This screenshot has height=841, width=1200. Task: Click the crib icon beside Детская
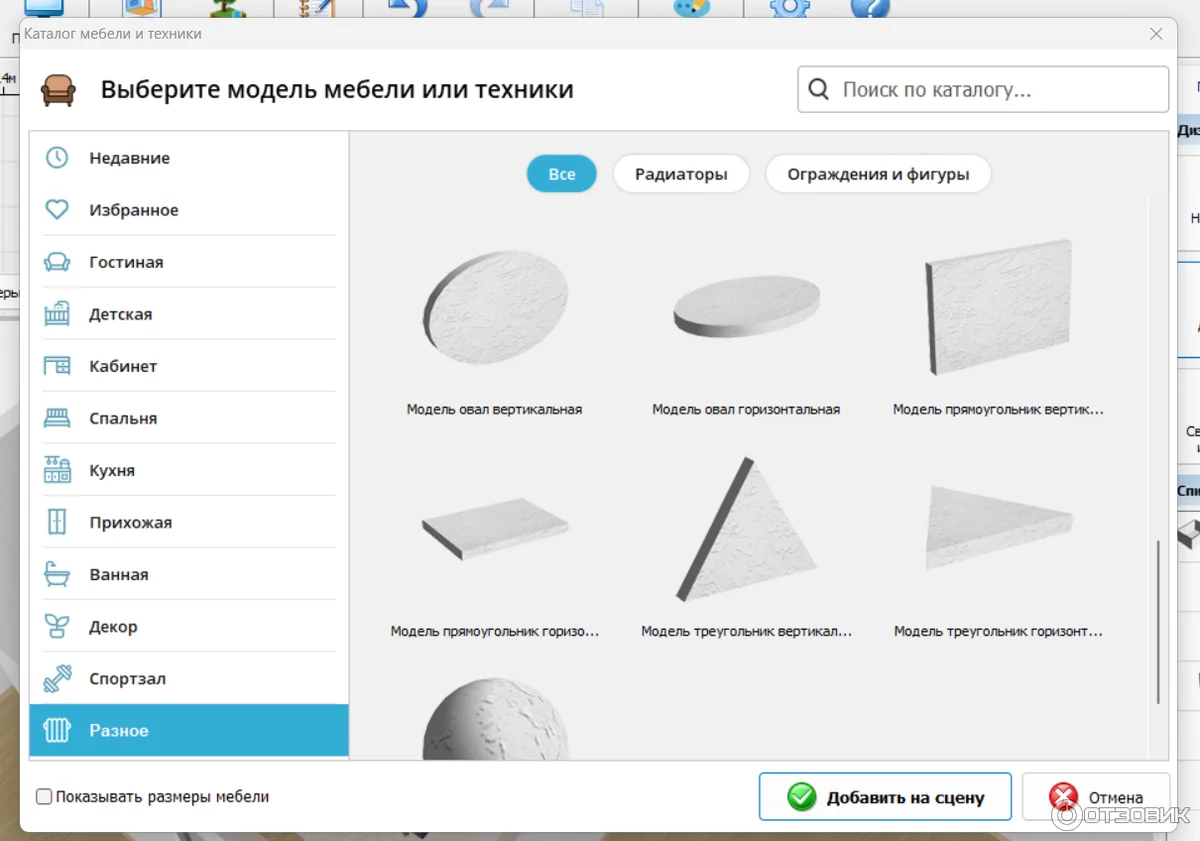click(x=57, y=314)
